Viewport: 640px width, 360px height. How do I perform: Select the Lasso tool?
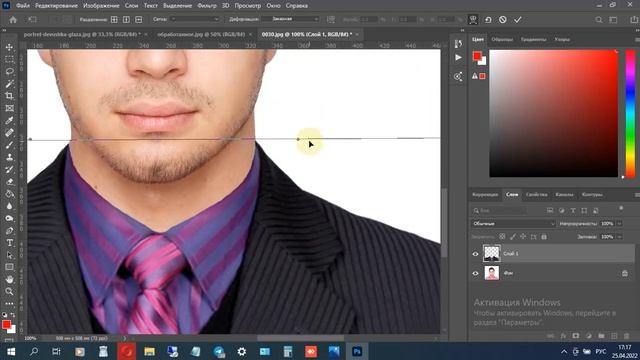(9, 72)
